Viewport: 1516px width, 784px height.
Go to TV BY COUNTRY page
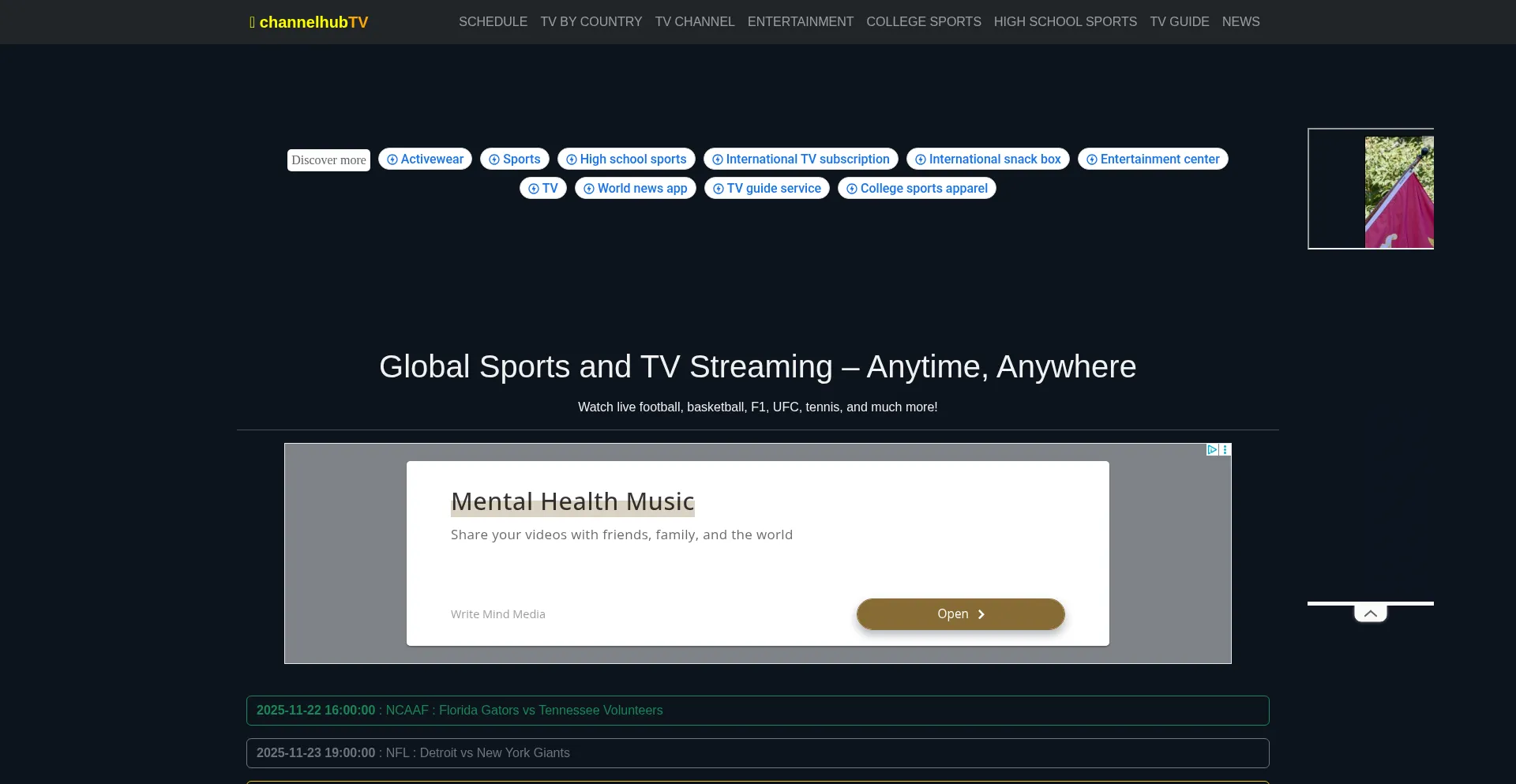click(591, 22)
